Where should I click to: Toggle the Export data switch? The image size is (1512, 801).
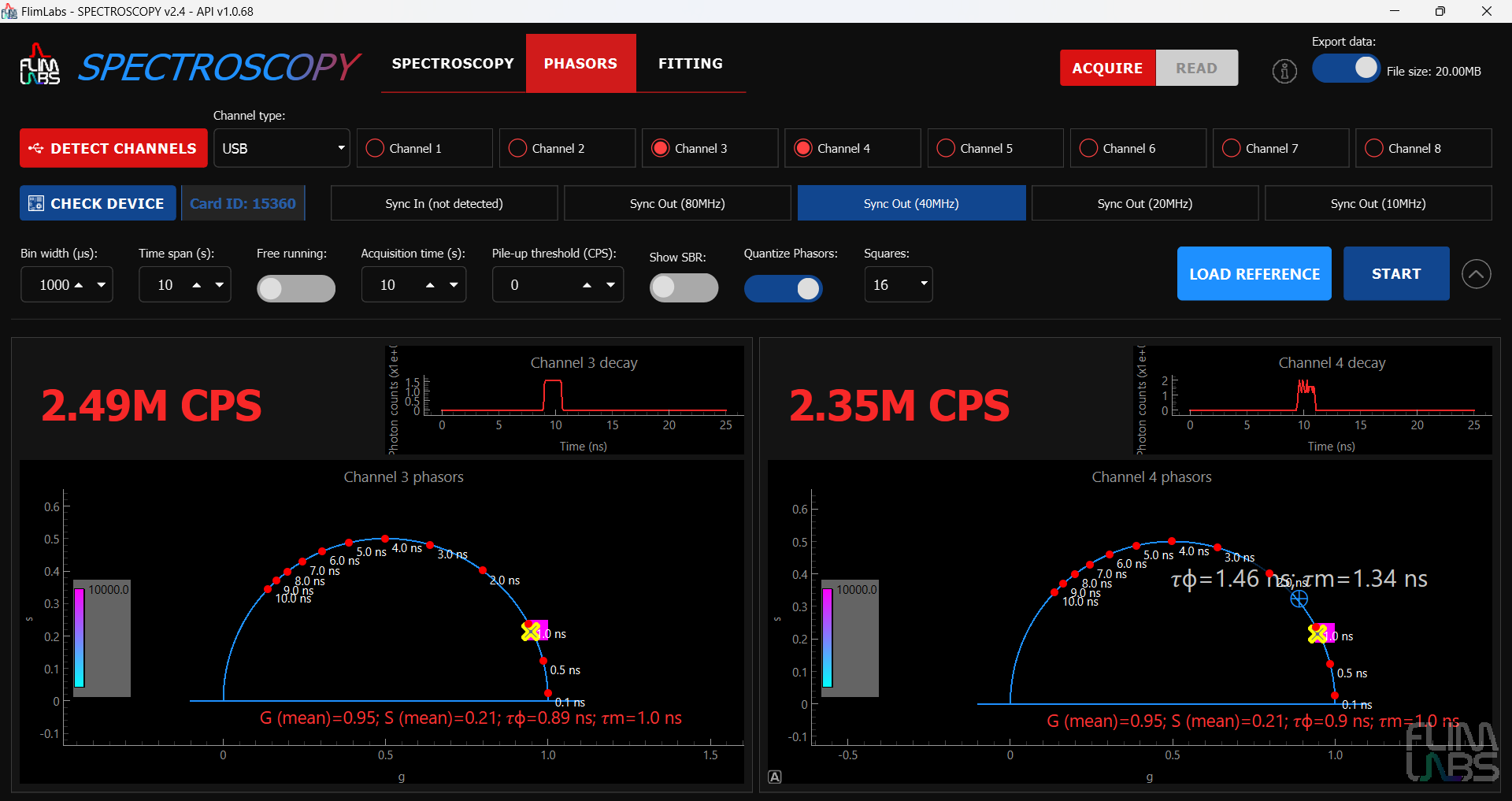(1346, 69)
